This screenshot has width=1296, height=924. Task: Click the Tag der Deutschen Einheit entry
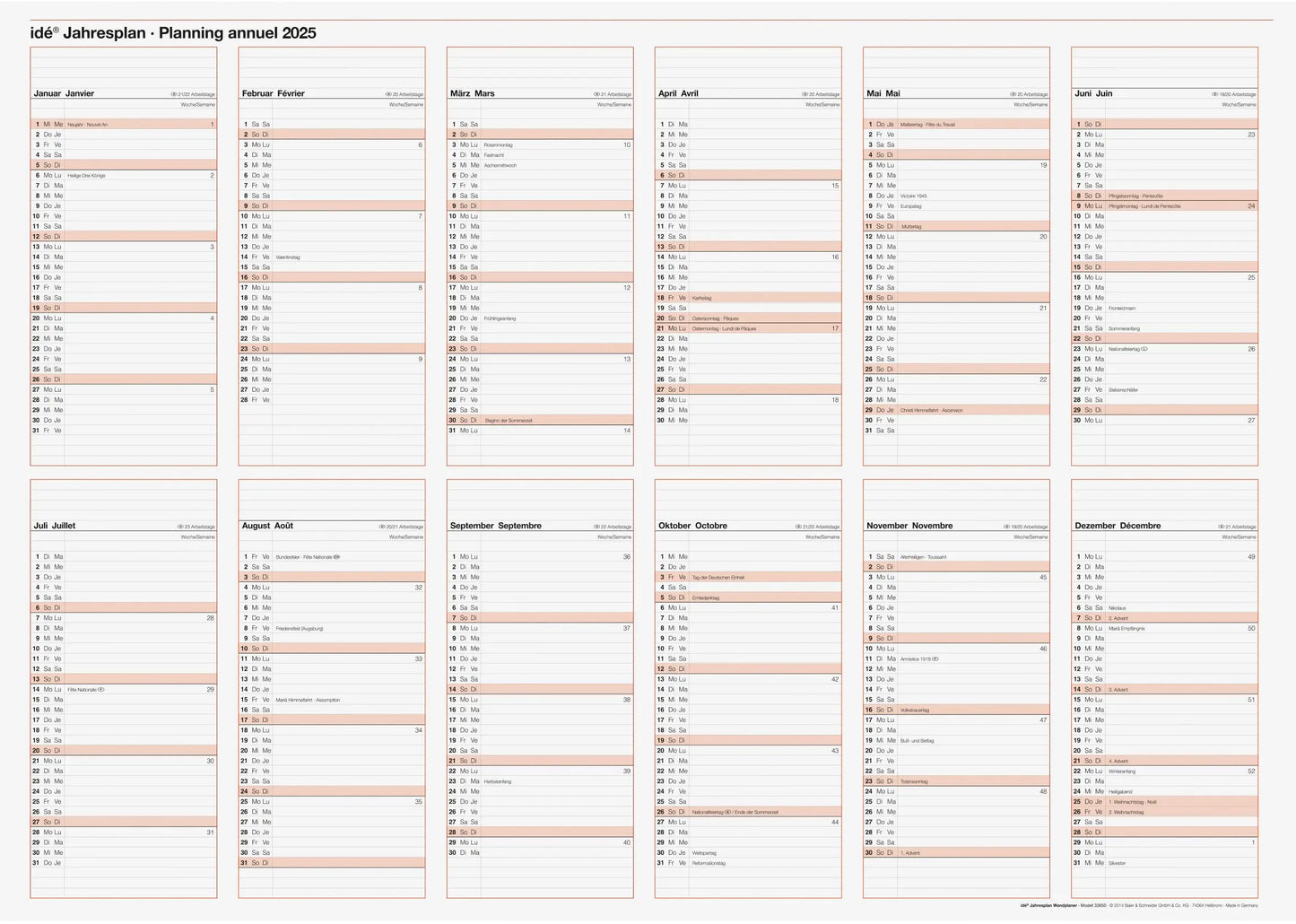718,578
